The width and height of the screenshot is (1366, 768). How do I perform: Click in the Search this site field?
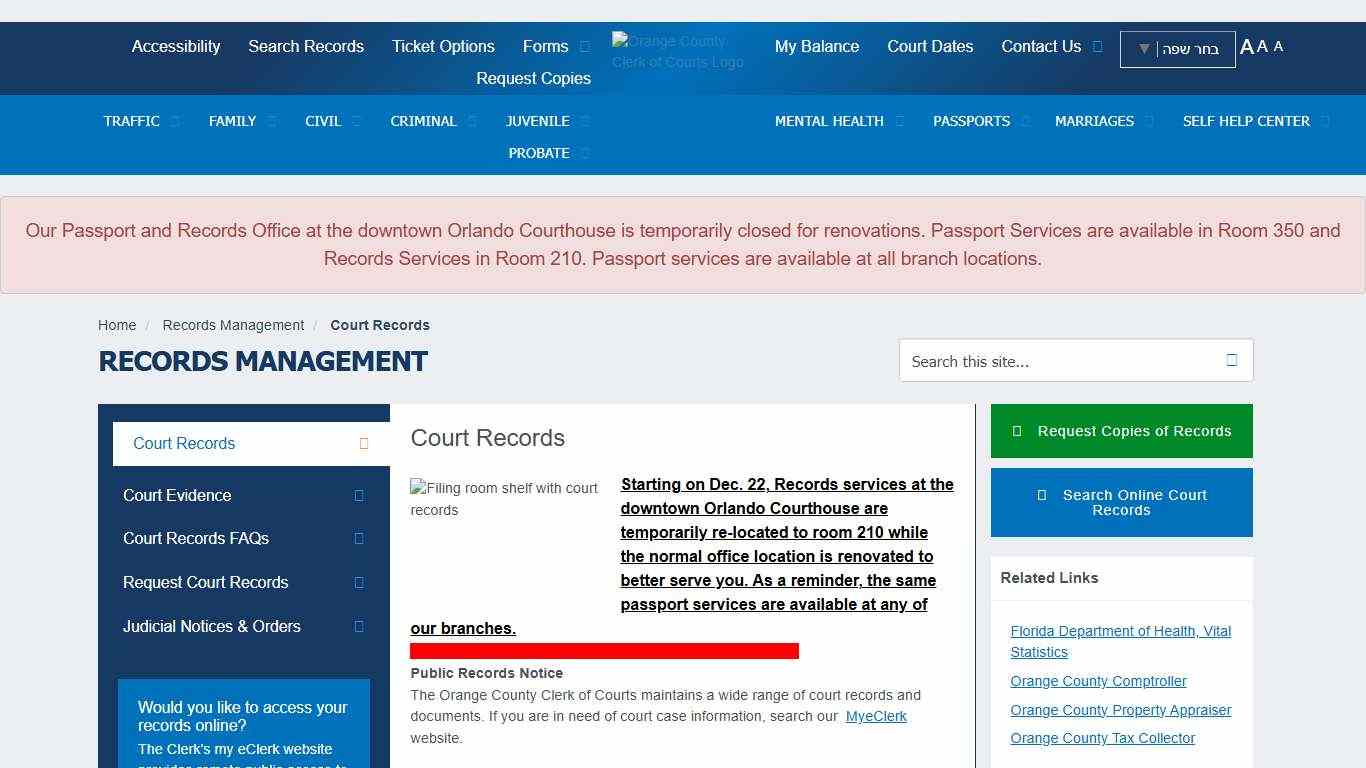1060,361
